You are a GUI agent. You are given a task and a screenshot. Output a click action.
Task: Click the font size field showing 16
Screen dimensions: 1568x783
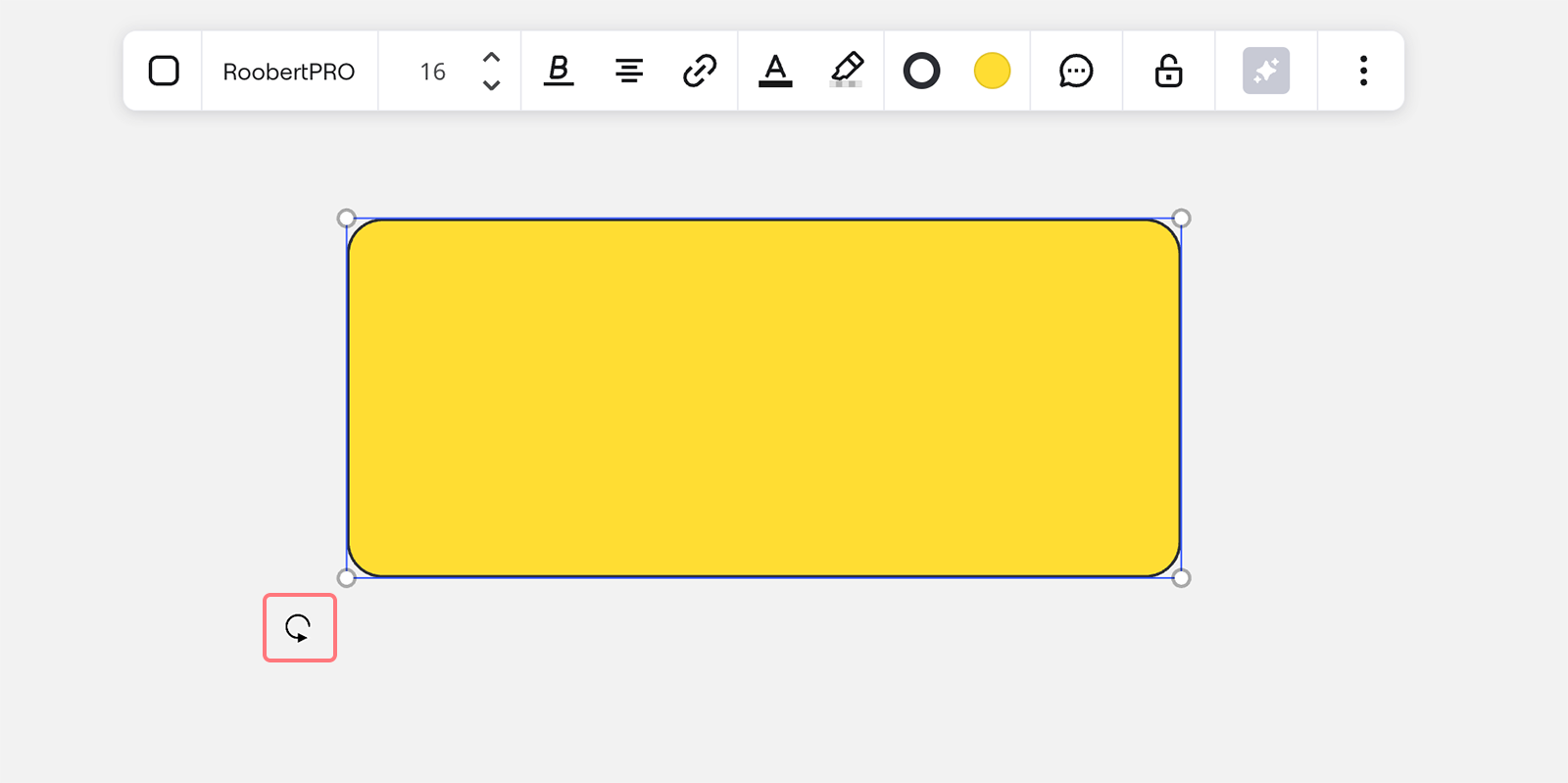click(432, 72)
